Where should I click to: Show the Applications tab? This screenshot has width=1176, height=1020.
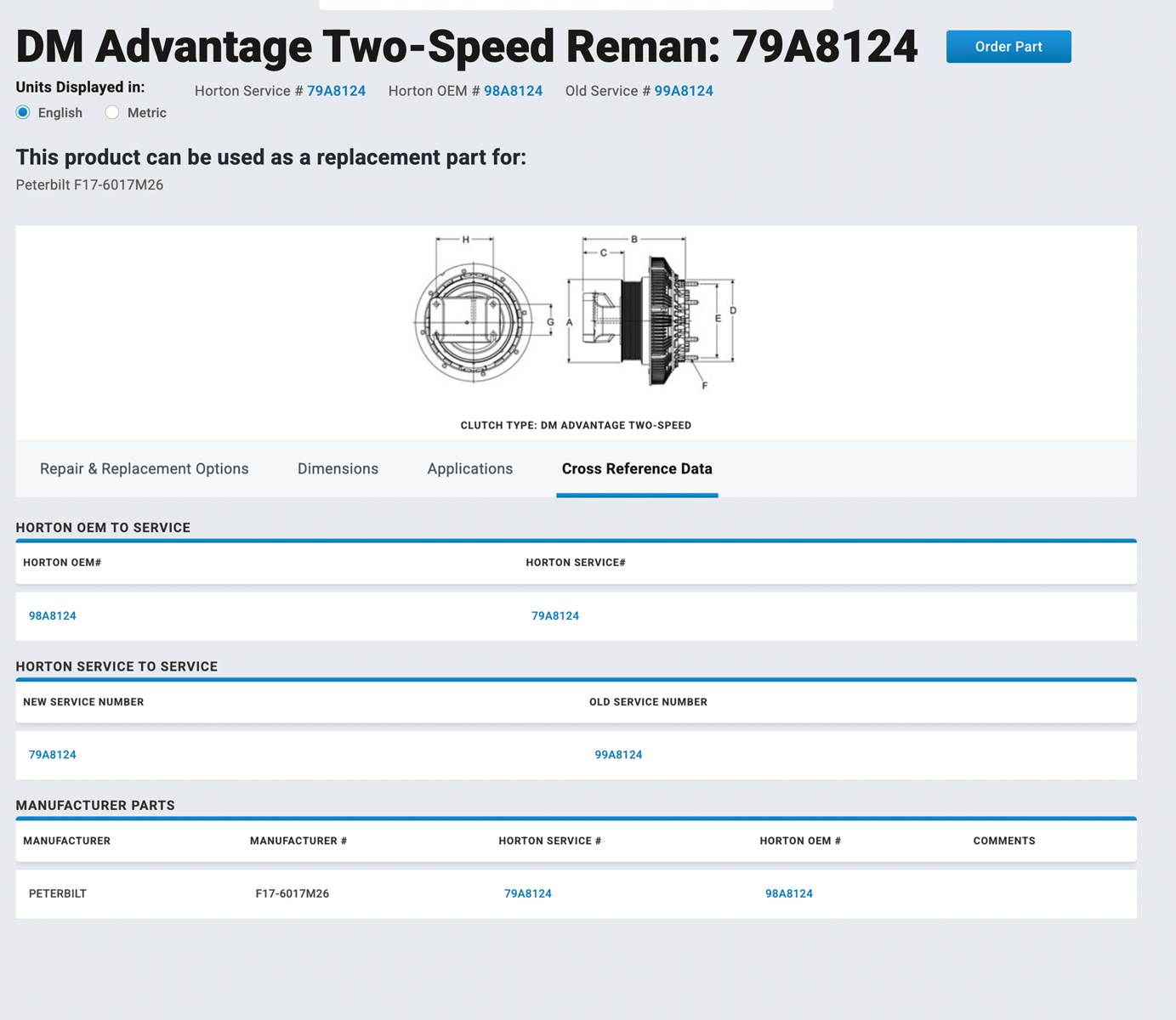point(469,468)
